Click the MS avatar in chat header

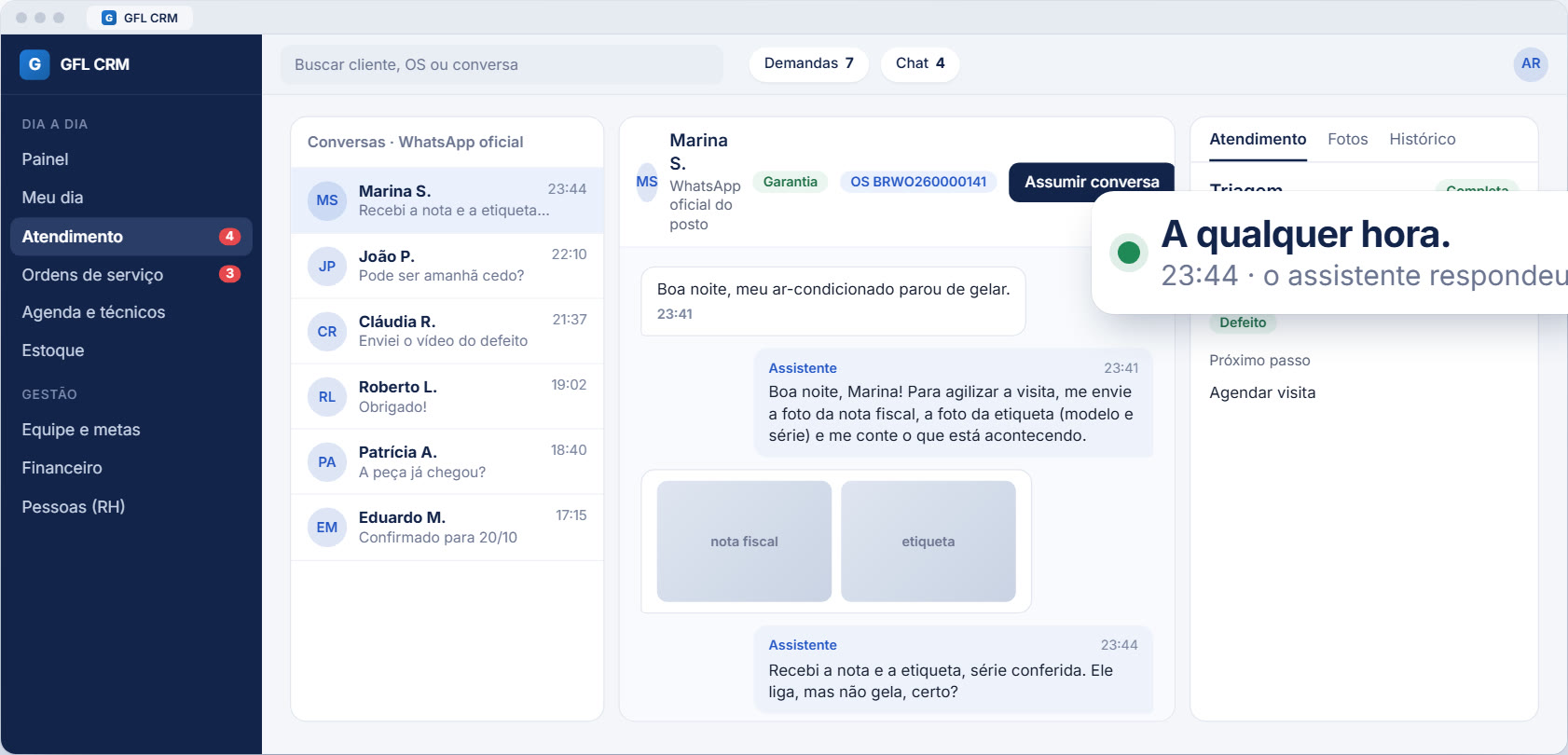[x=647, y=182]
